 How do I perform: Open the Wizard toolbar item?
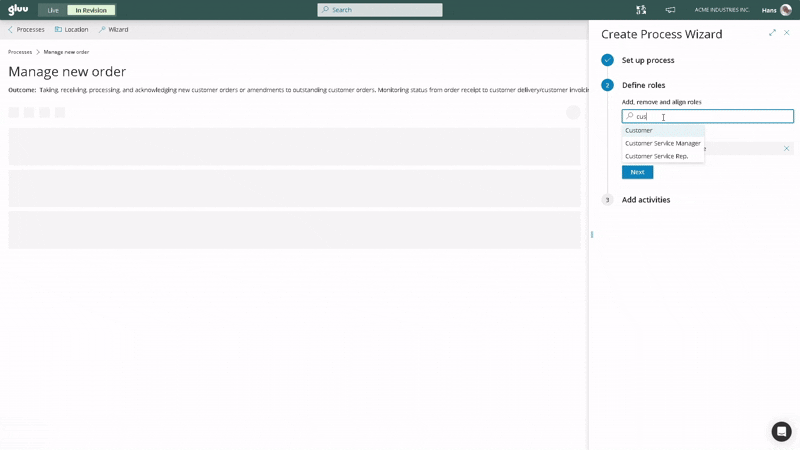113,30
